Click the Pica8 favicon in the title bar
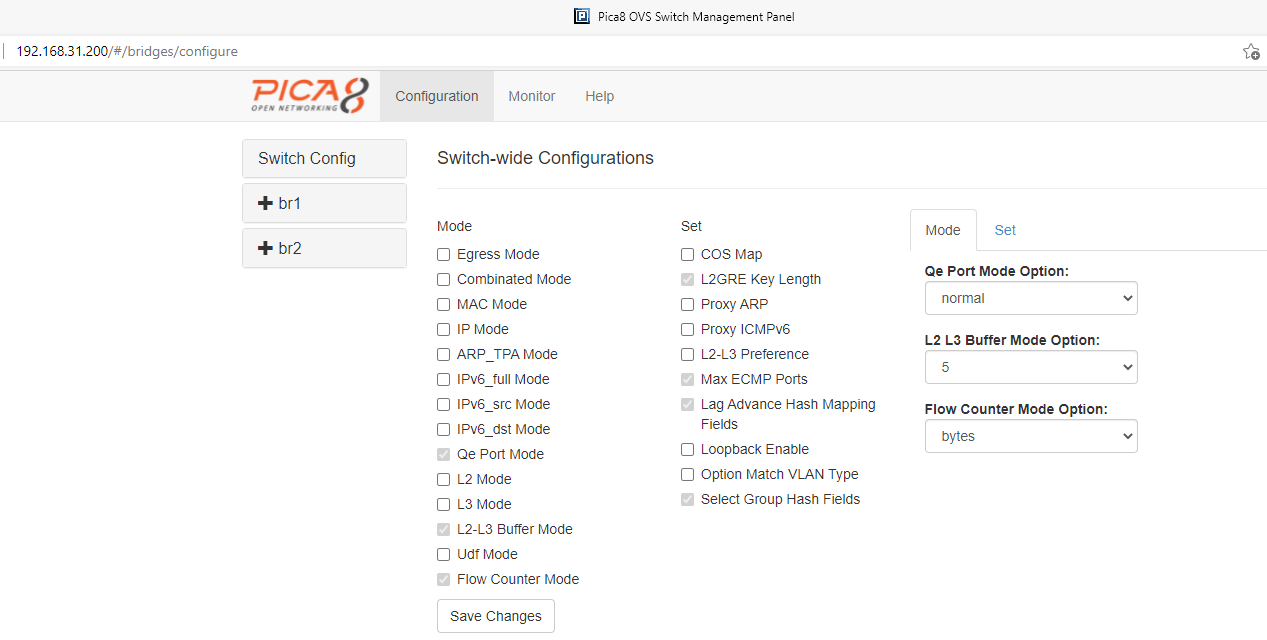The height and width of the screenshot is (640, 1267). point(581,16)
